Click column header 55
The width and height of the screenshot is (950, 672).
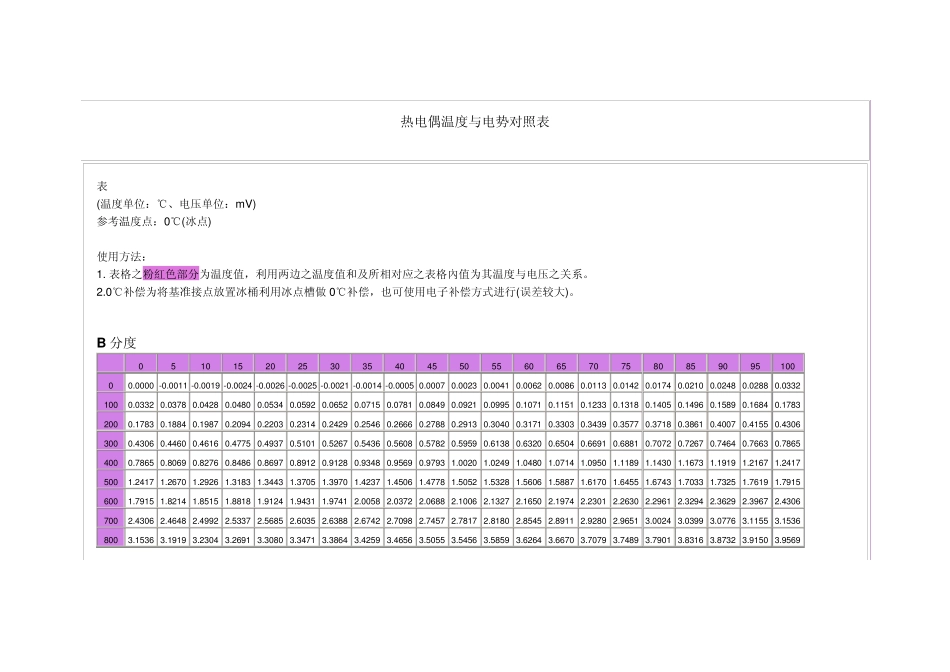coord(497,366)
